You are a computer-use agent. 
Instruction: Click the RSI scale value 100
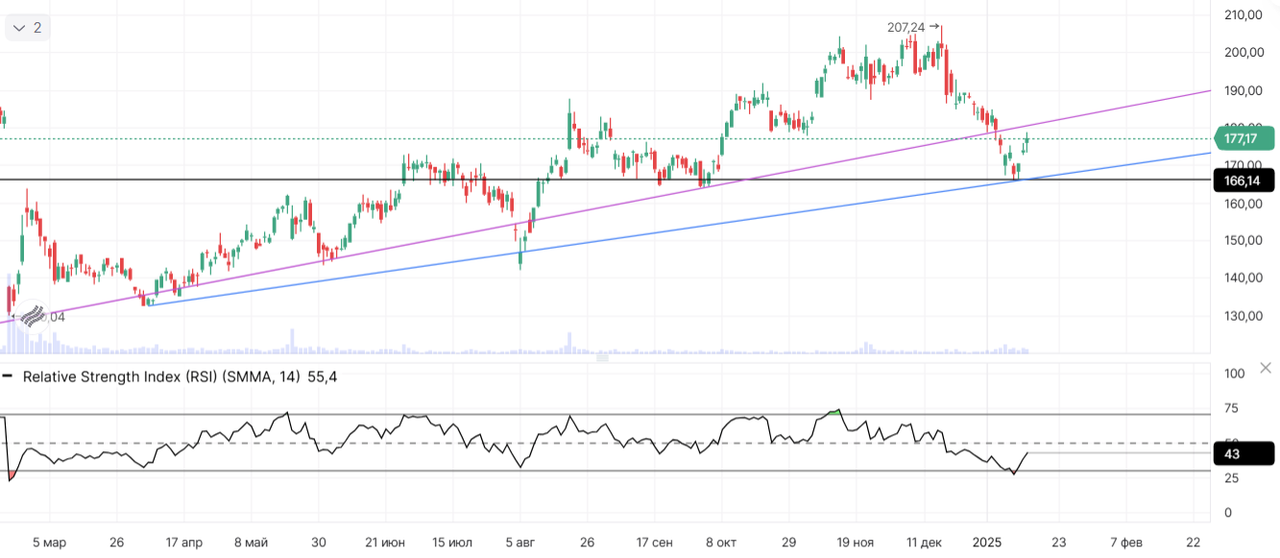[x=1234, y=374]
